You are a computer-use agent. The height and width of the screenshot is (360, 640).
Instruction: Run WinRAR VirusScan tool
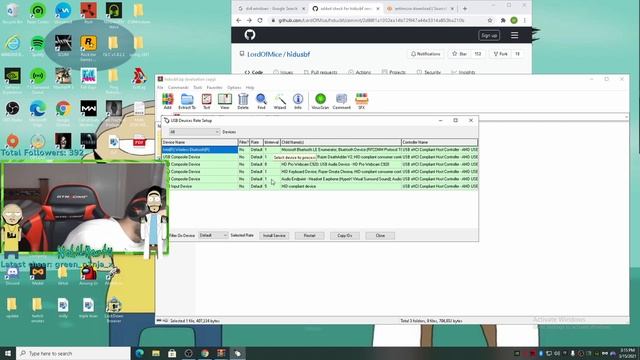tap(320, 101)
